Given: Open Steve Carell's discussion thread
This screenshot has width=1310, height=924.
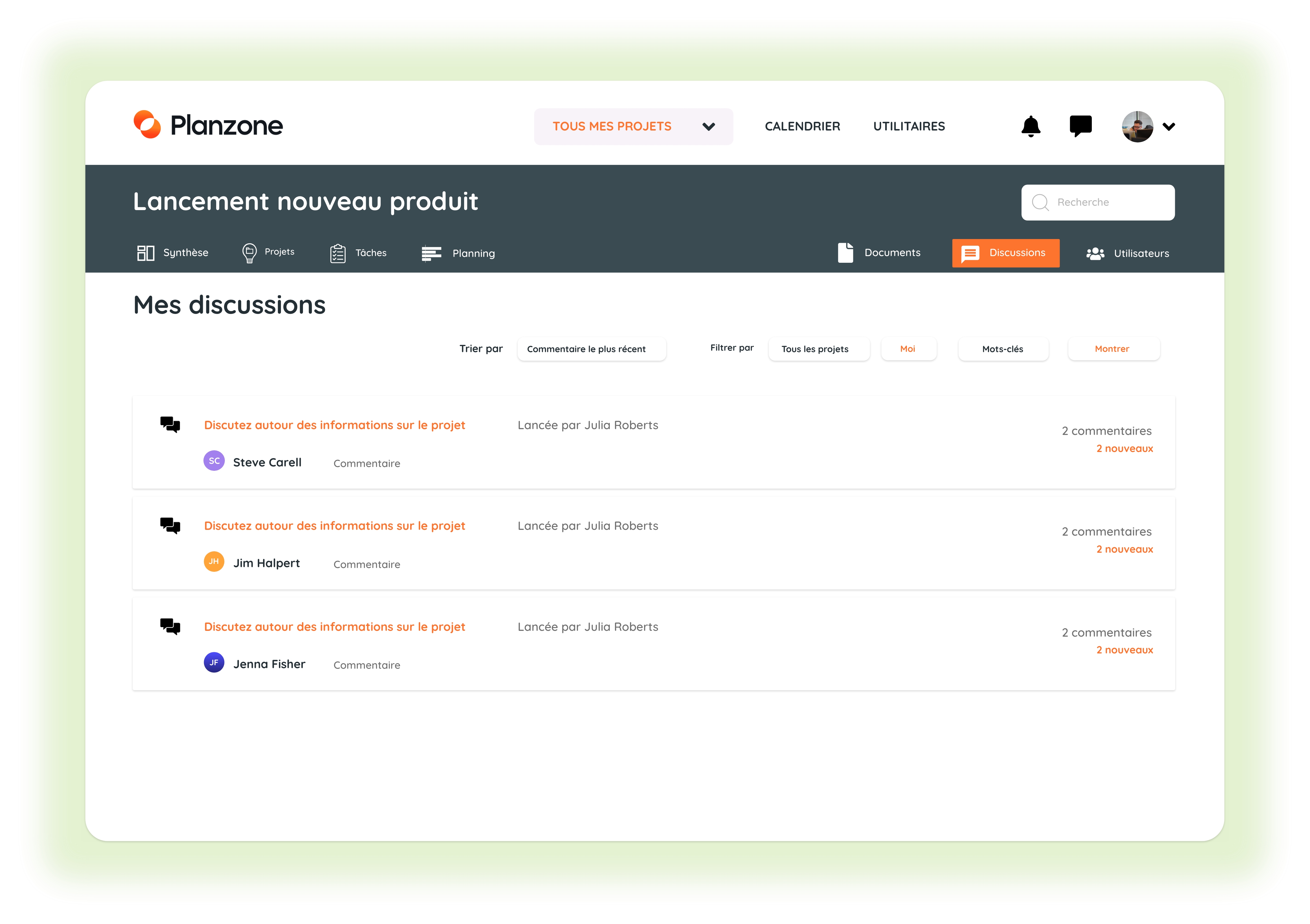Looking at the screenshot, I should (335, 425).
